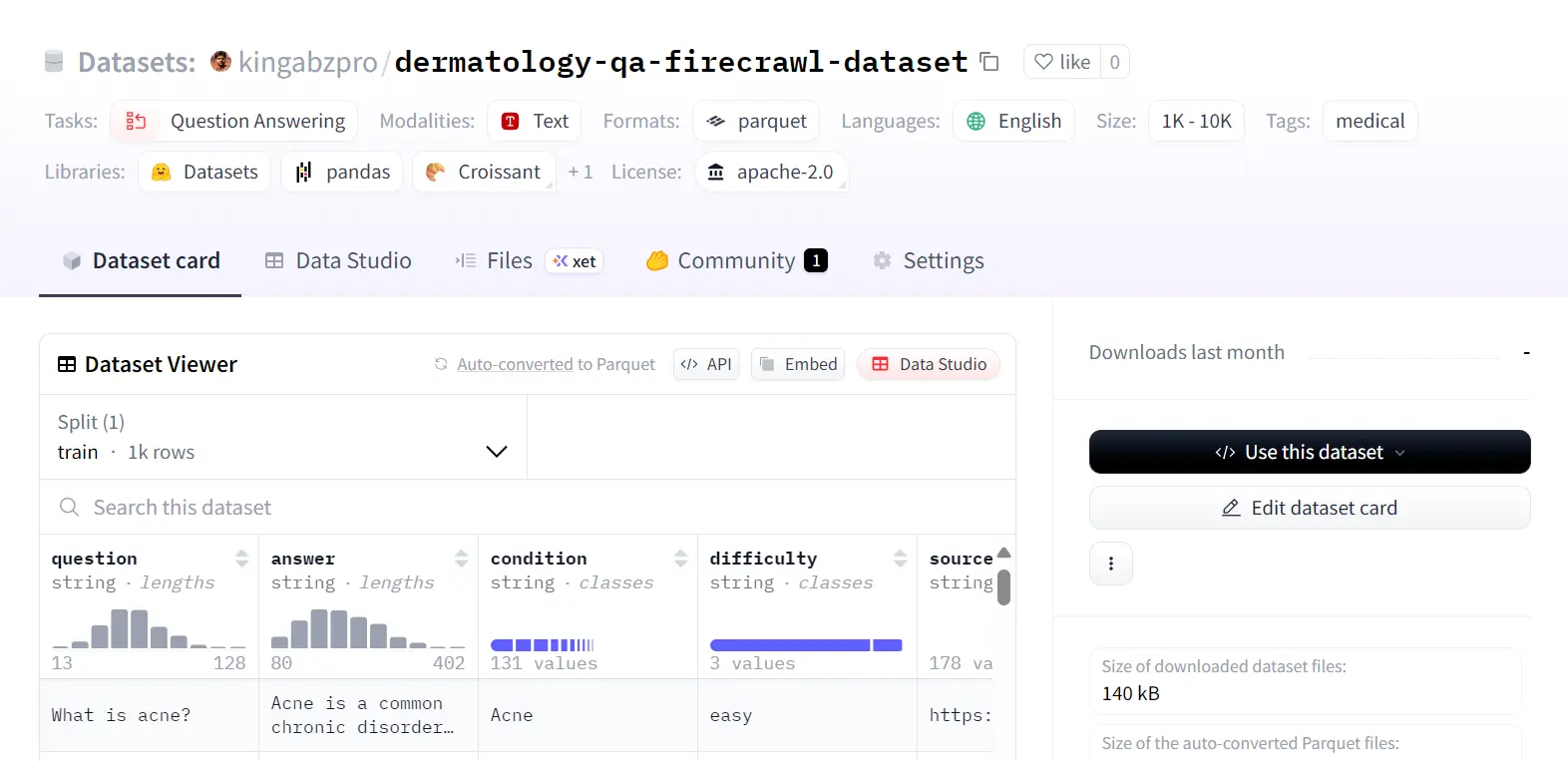The height and width of the screenshot is (761, 1568).
Task: Click the Settings gear icon
Action: [x=882, y=260]
